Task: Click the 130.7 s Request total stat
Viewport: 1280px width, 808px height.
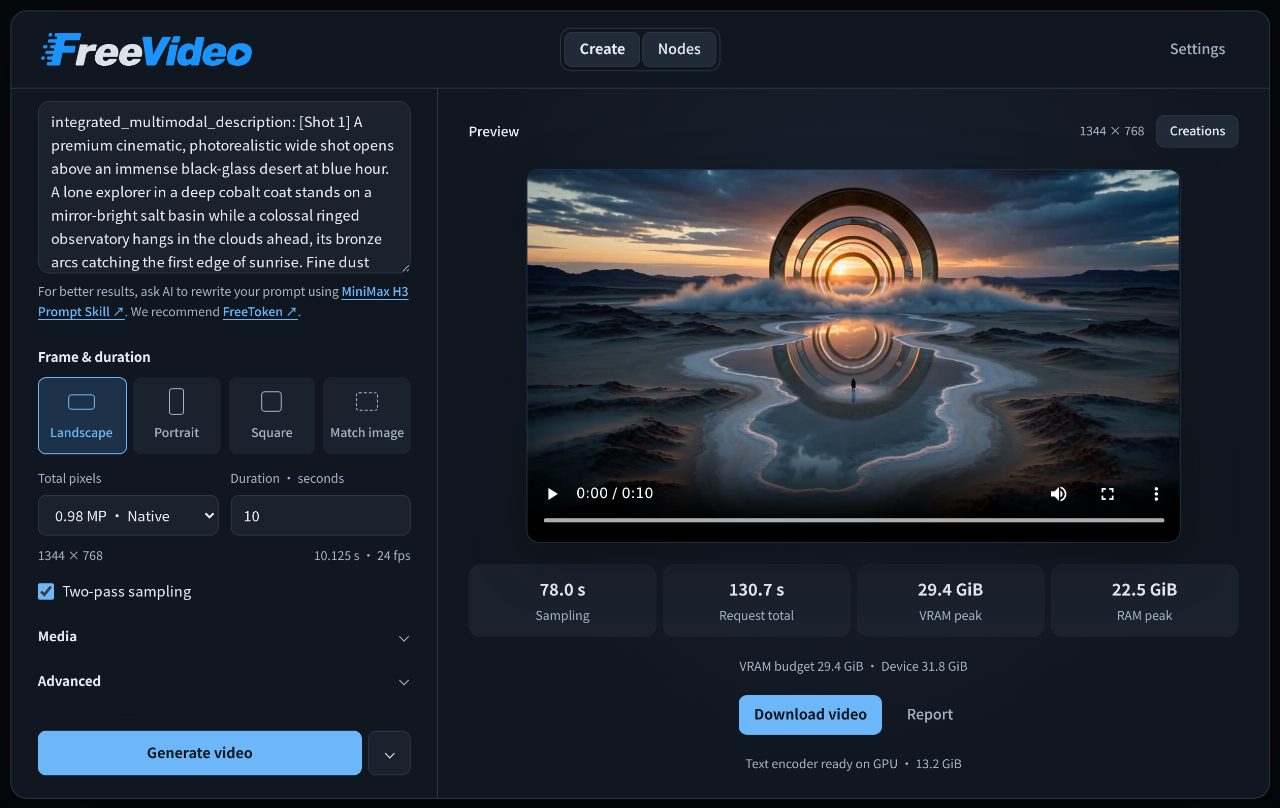Action: tap(756, 601)
